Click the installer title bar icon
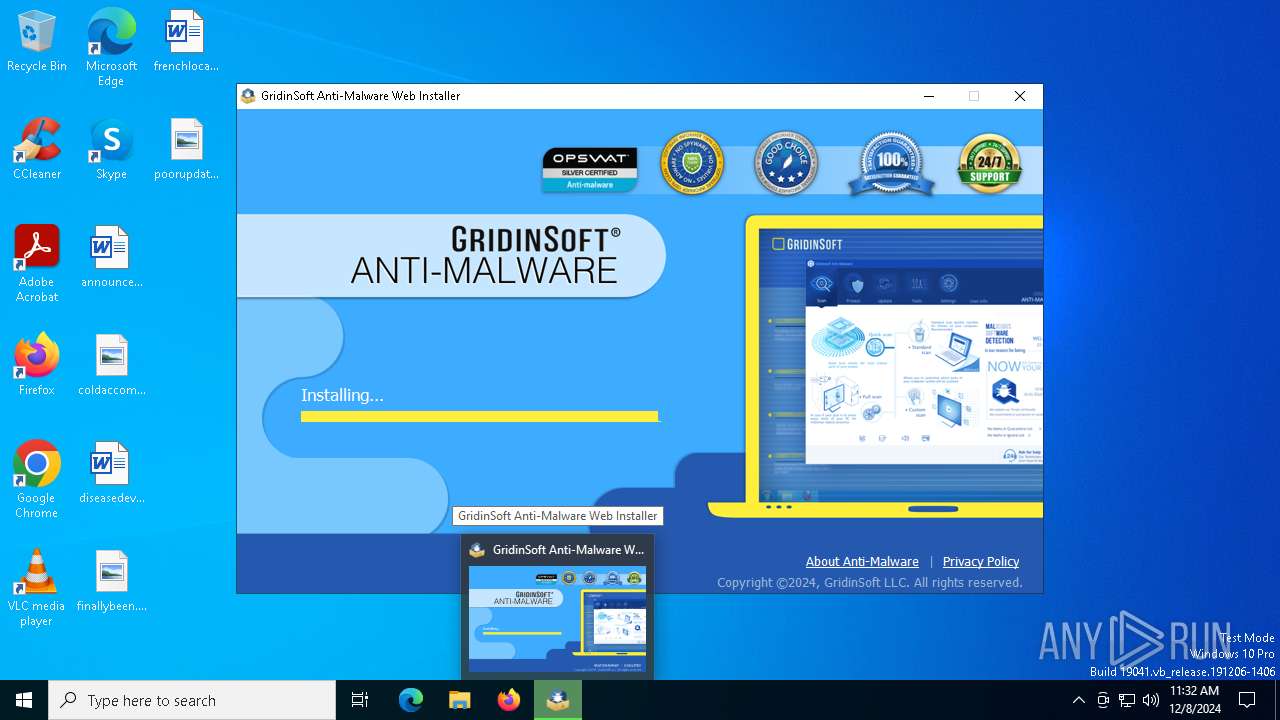The width and height of the screenshot is (1280, 720). pos(248,96)
